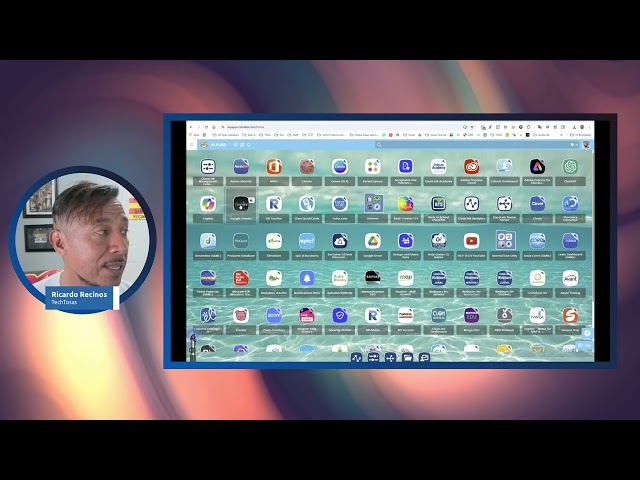640x480 pixels.
Task: Open the folder icon in bottom dock
Action: (407, 358)
